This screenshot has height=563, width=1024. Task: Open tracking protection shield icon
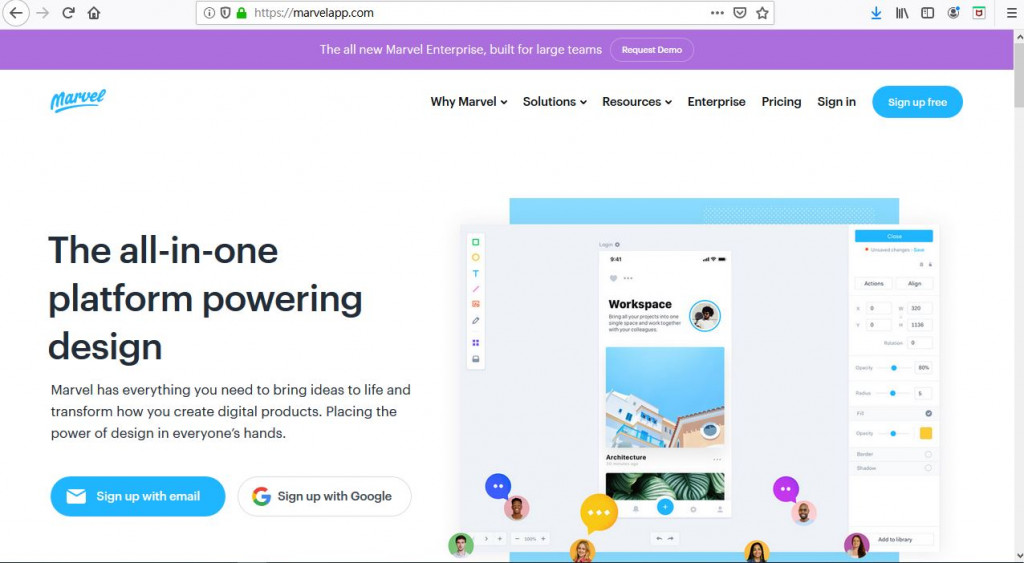(225, 13)
